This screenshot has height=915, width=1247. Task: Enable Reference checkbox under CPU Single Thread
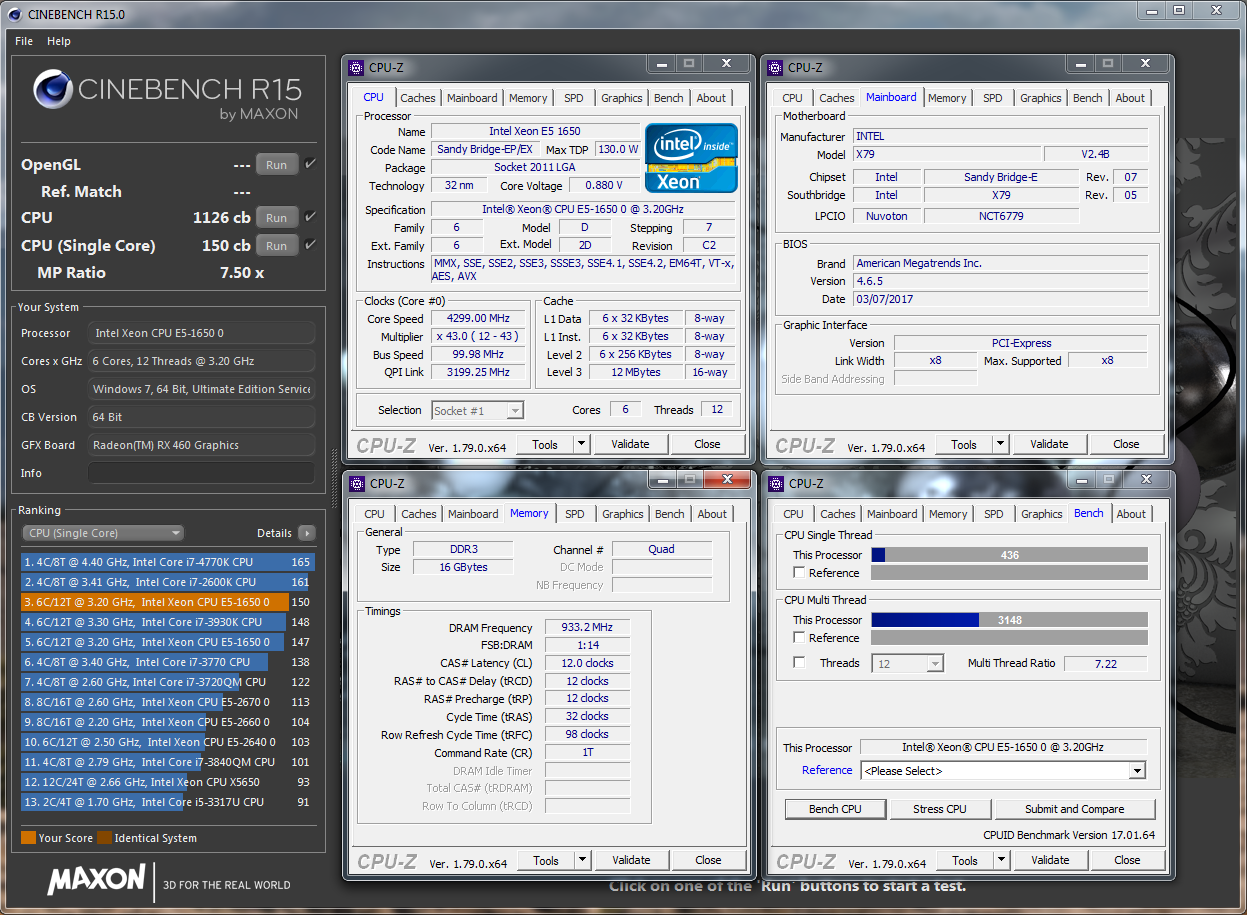(798, 573)
